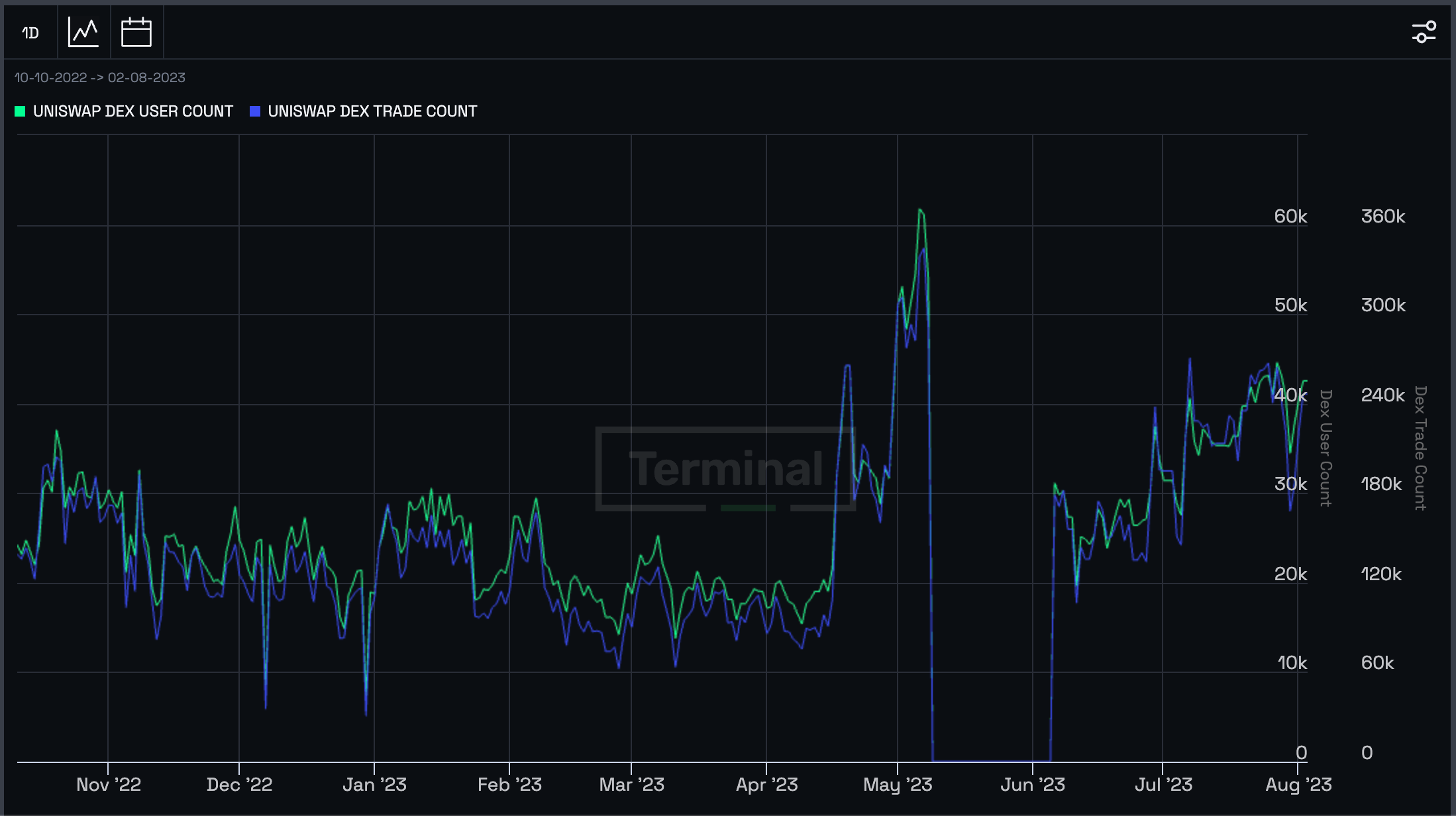Click the date range text 10-10-2022 -> 02-08-2023
The width and height of the screenshot is (1456, 816).
pos(100,77)
